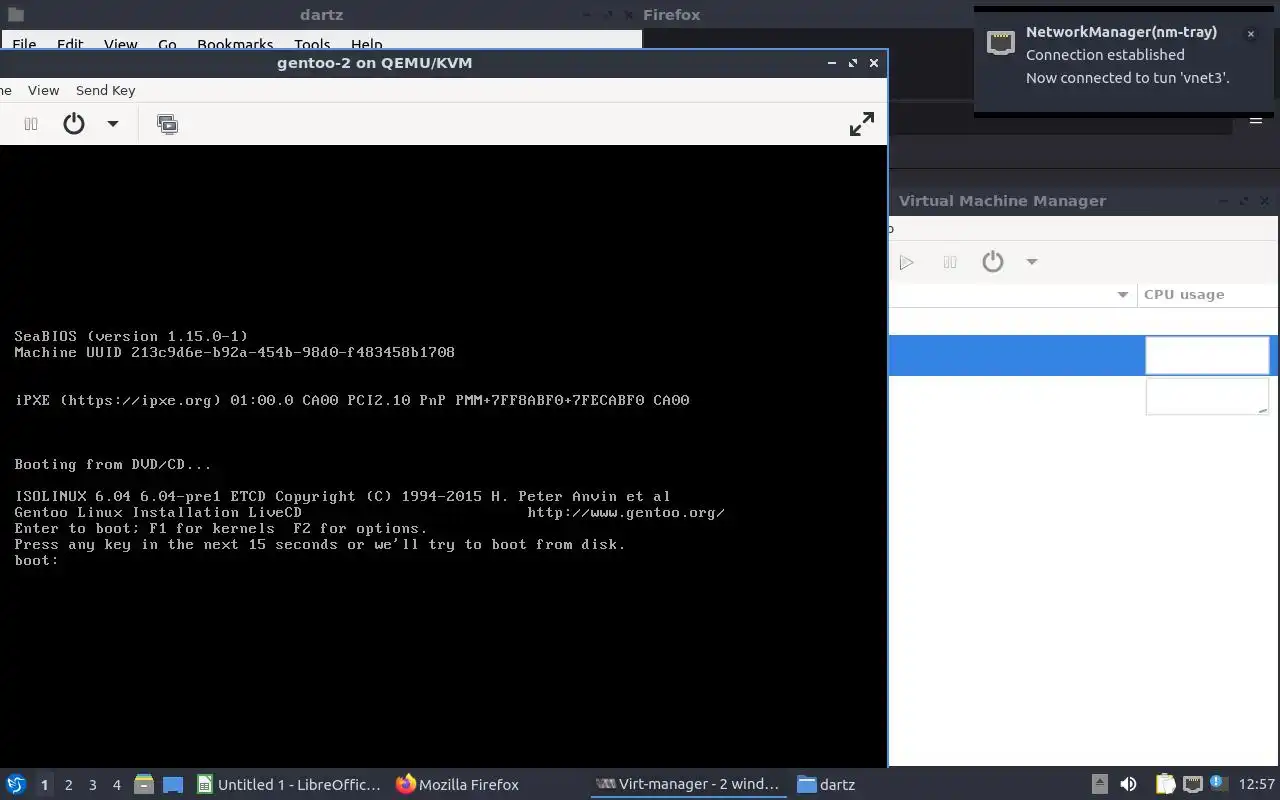Click the Name column sort arrow in Virtual Machine Manager
This screenshot has width=1280, height=800.
point(1122,294)
